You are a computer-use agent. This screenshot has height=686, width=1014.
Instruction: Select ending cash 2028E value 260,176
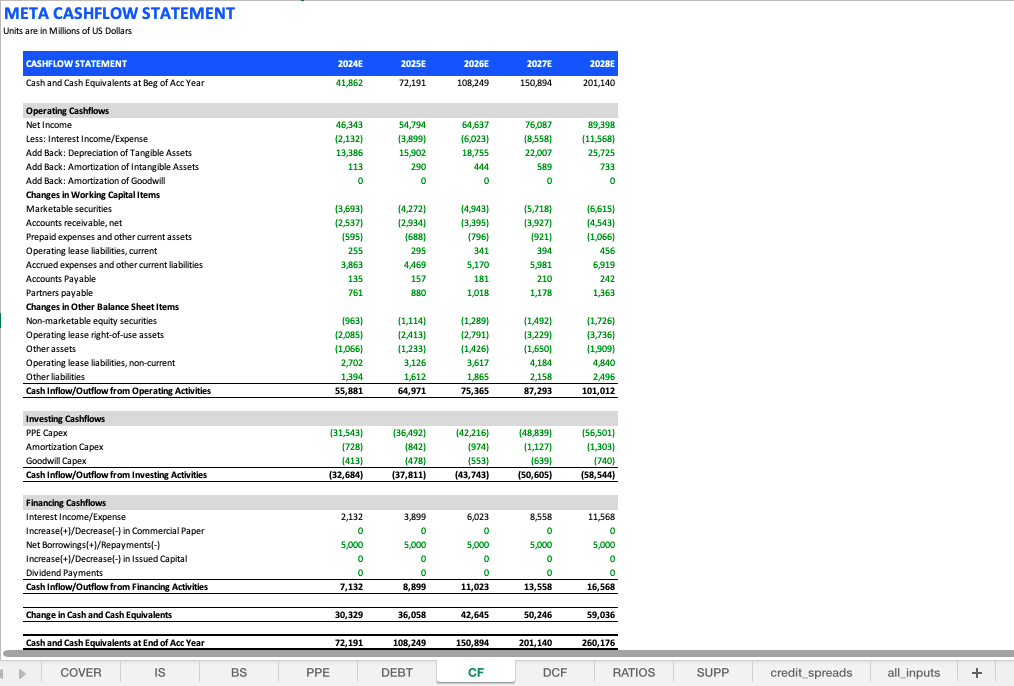tap(599, 643)
